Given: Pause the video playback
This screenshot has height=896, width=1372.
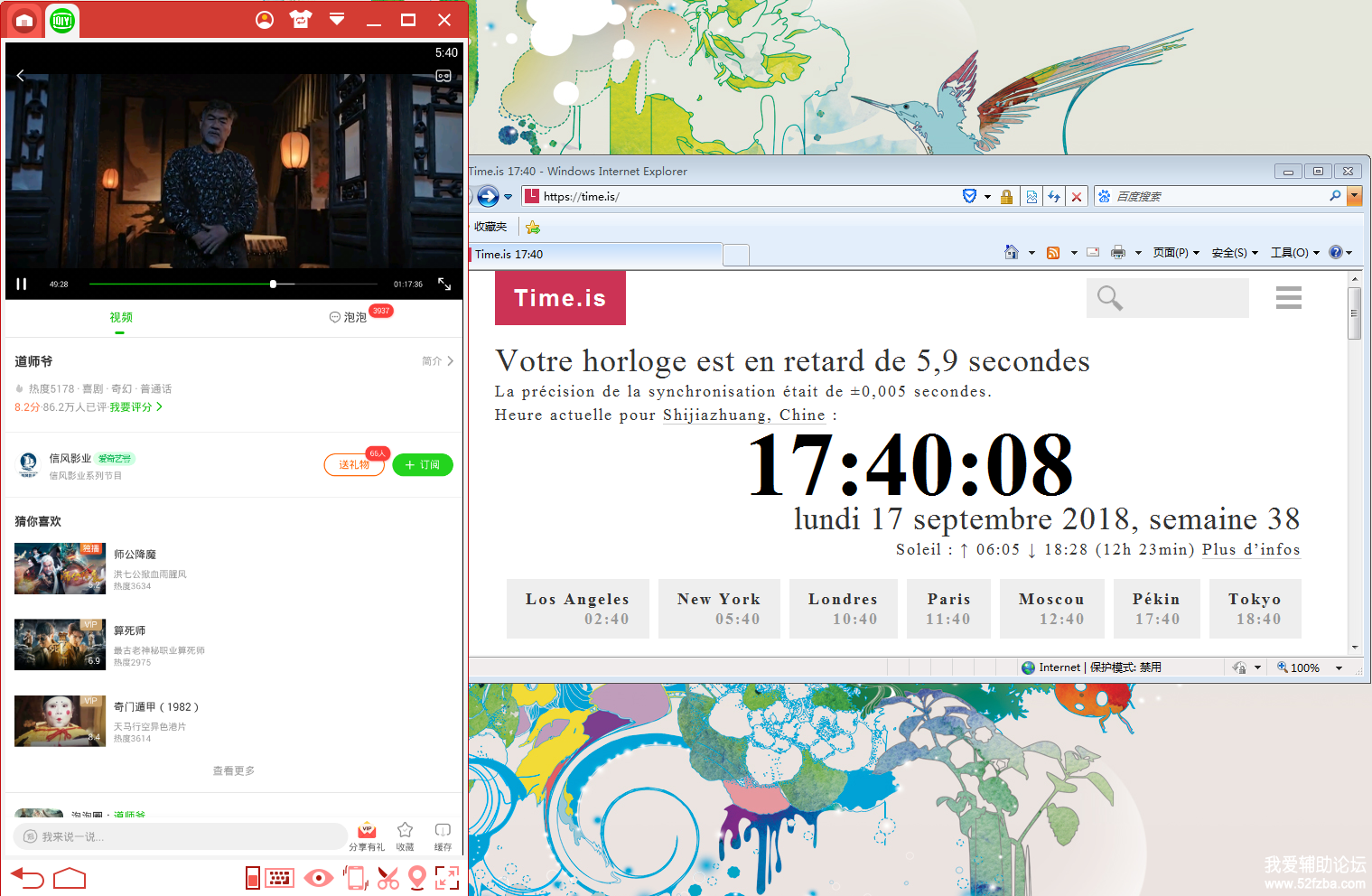Looking at the screenshot, I should point(22,284).
